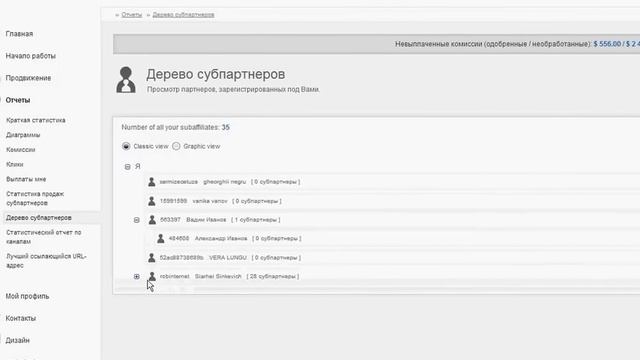This screenshot has height=360, width=640.
Task: Click the 'Александр Иванов' name text
Action: [221, 238]
